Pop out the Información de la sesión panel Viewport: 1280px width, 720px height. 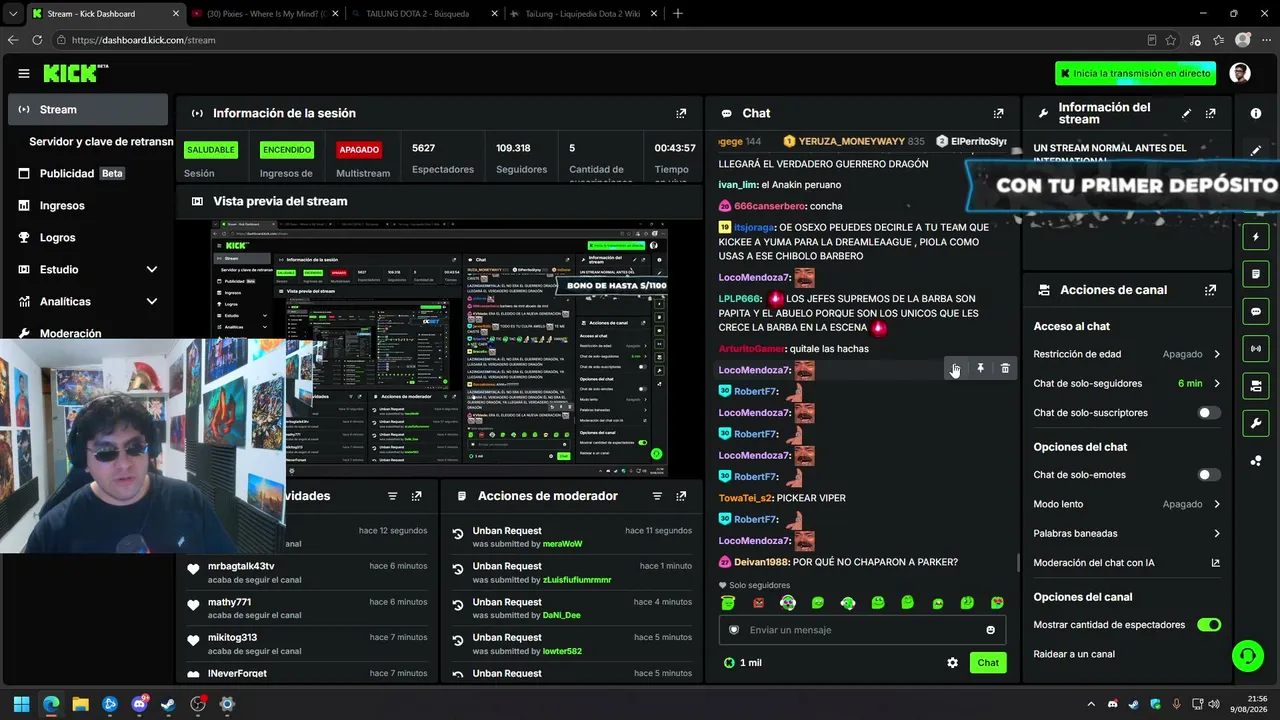pos(681,113)
